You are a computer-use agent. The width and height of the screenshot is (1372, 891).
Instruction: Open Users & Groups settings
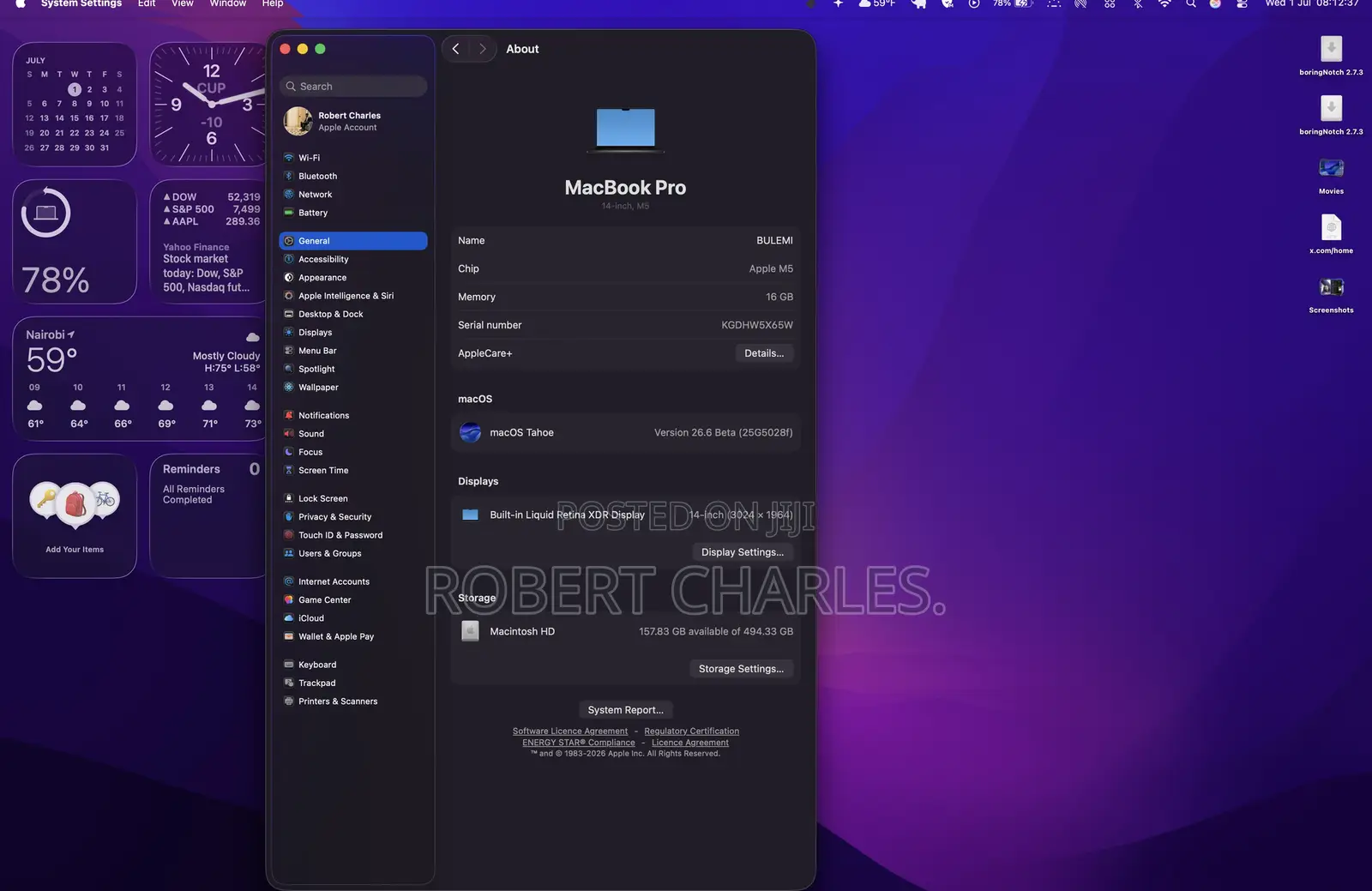(x=352, y=553)
